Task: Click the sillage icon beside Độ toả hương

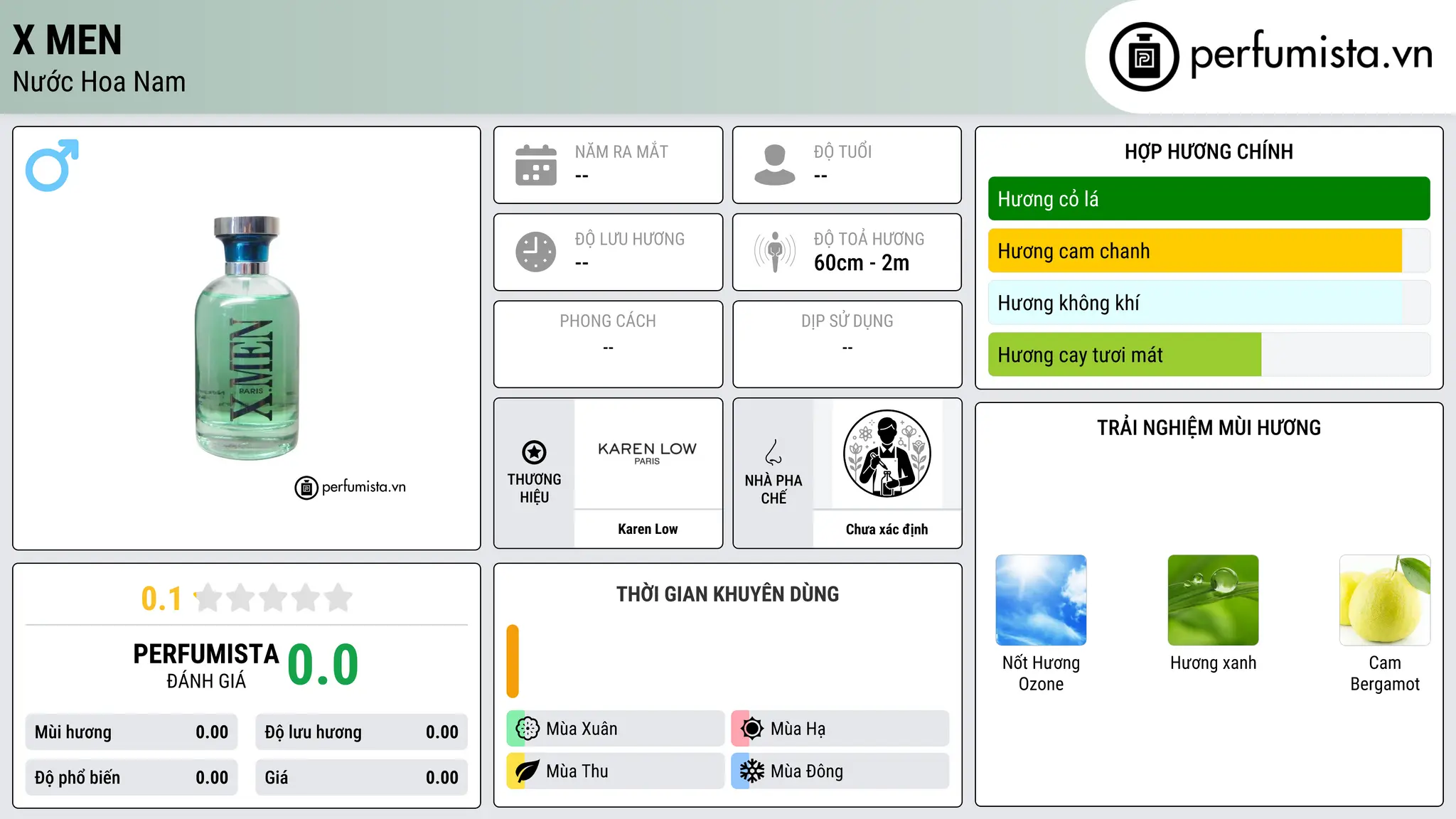Action: pos(775,252)
